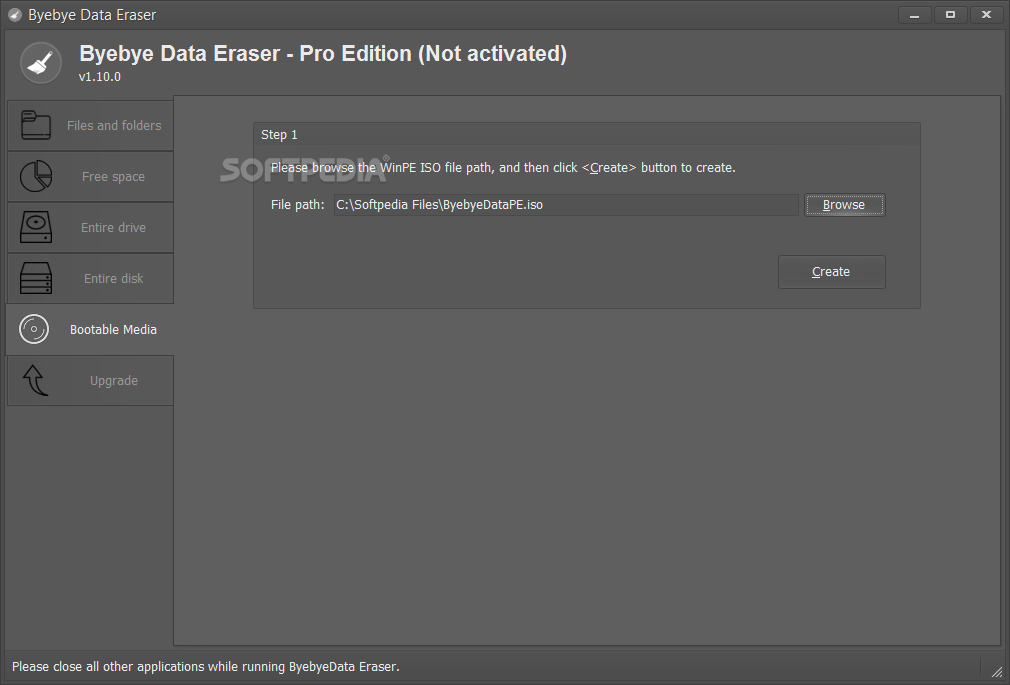Go to the Entire disk tab
1010x685 pixels.
click(x=90, y=278)
